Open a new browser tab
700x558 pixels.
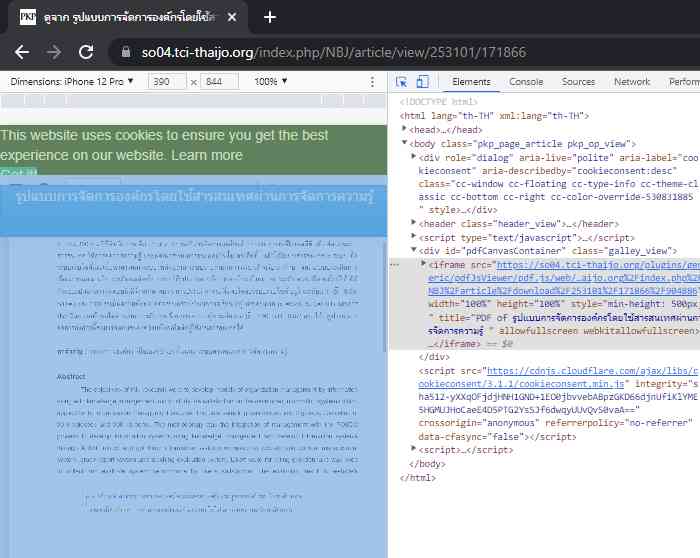(x=270, y=17)
